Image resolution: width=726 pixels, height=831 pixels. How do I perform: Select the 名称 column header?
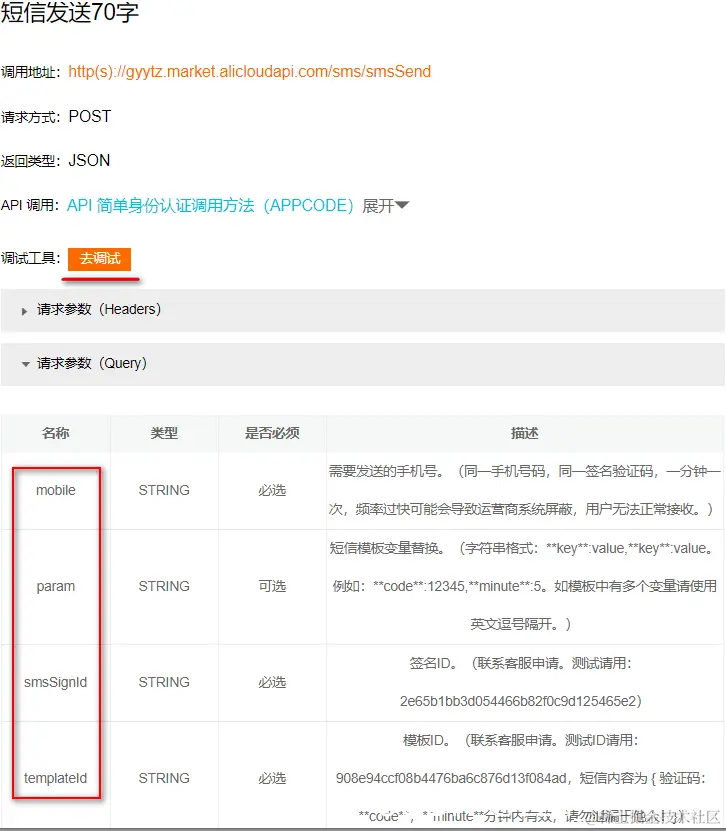[x=56, y=434]
